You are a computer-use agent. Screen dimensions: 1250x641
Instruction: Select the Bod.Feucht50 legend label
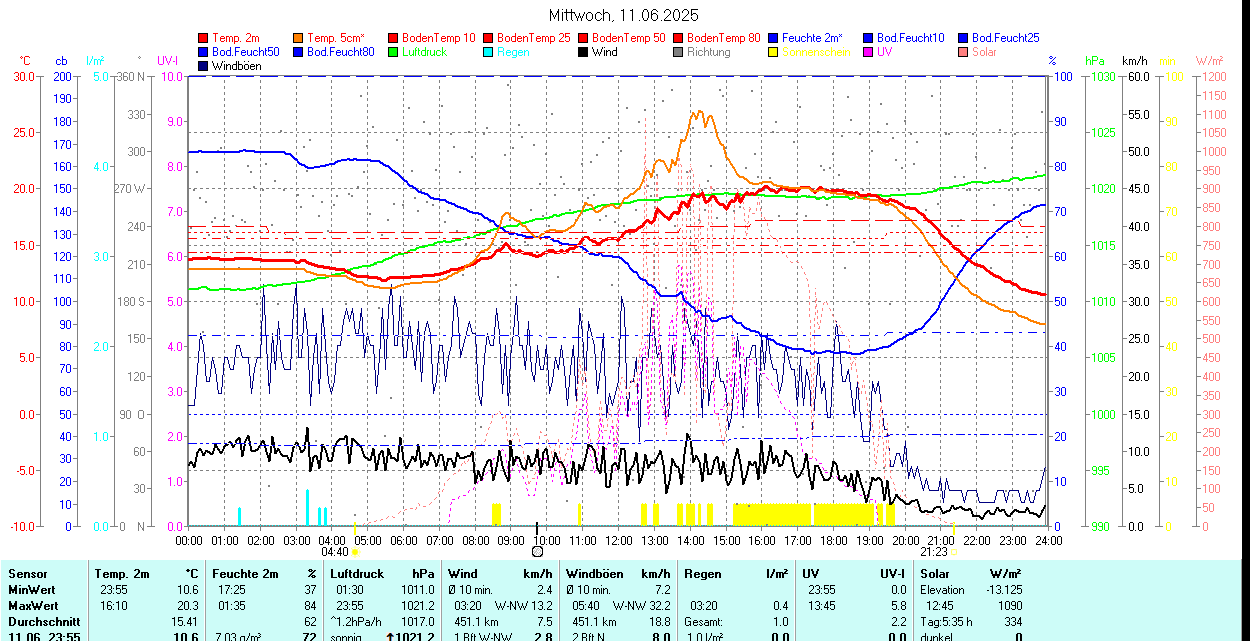[x=245, y=52]
